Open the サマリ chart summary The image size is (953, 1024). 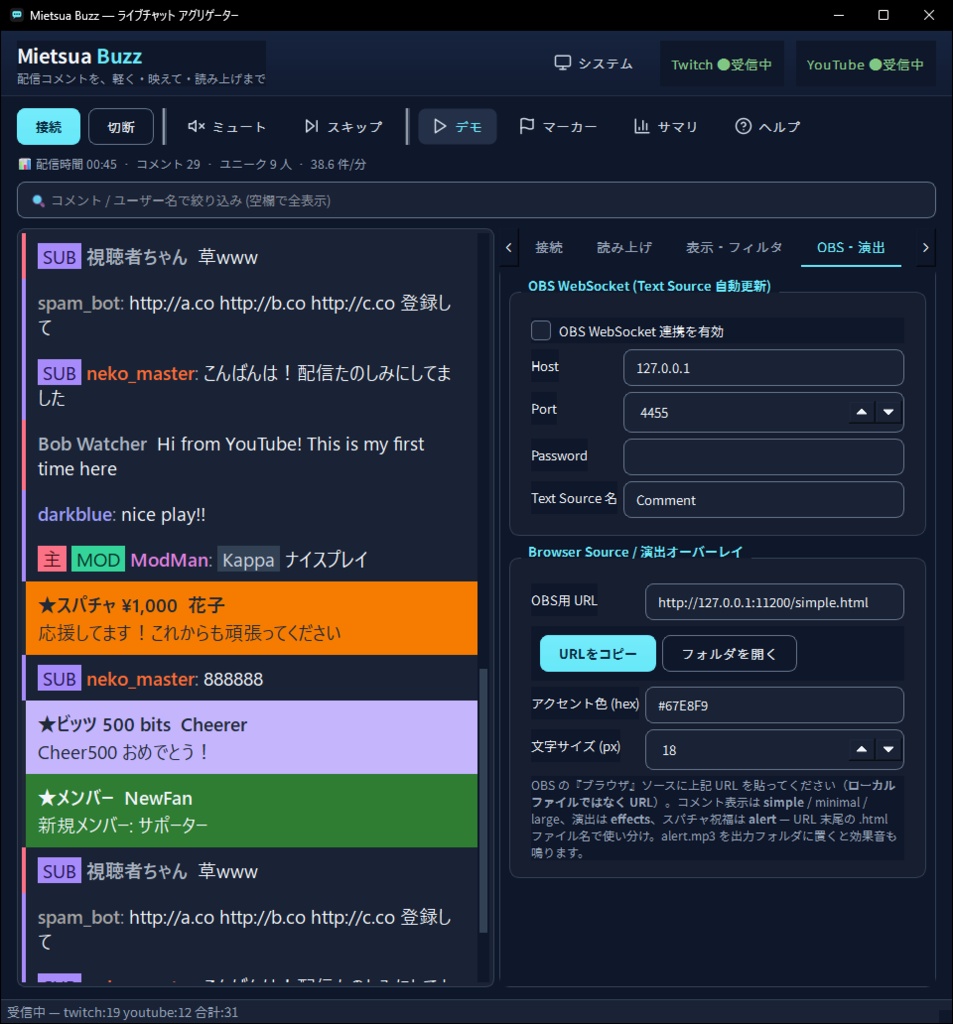pos(666,126)
